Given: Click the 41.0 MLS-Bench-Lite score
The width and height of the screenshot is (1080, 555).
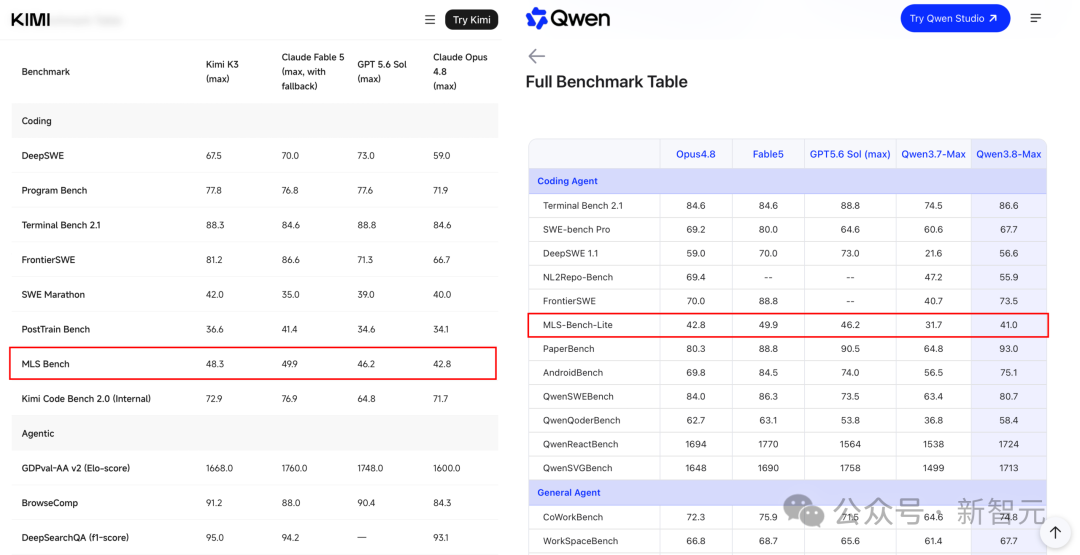Looking at the screenshot, I should point(1008,325).
